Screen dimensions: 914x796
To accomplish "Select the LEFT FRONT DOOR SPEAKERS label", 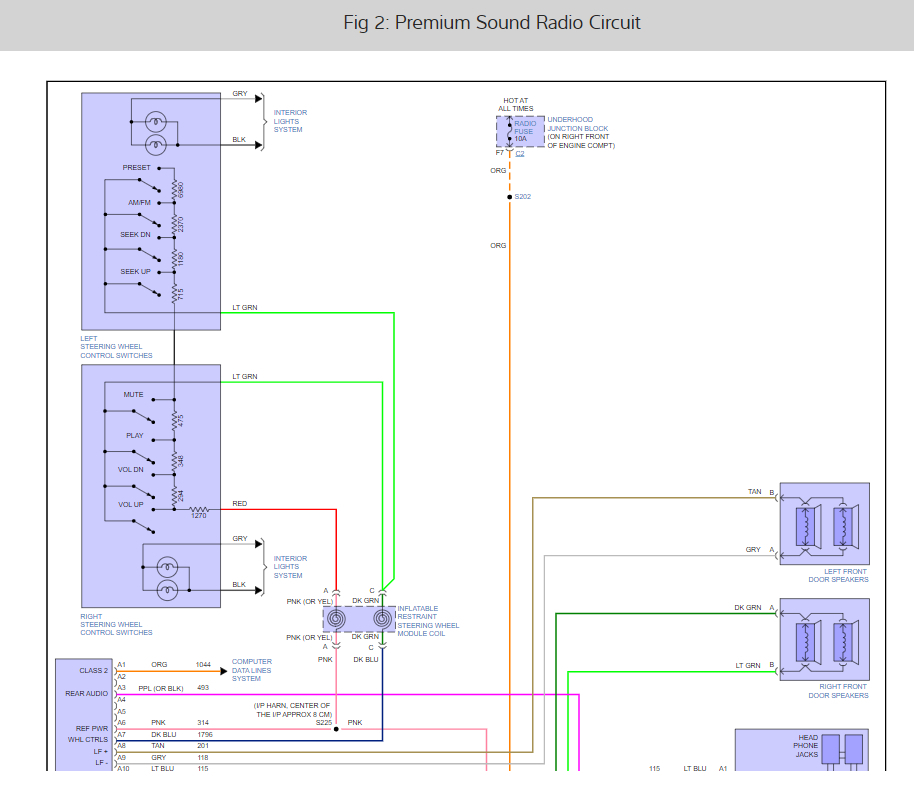I will tap(838, 576).
